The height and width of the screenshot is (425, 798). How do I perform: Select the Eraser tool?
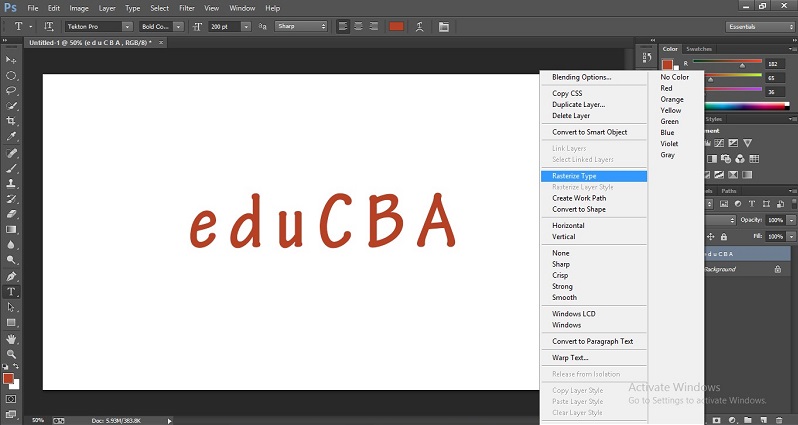[12, 213]
